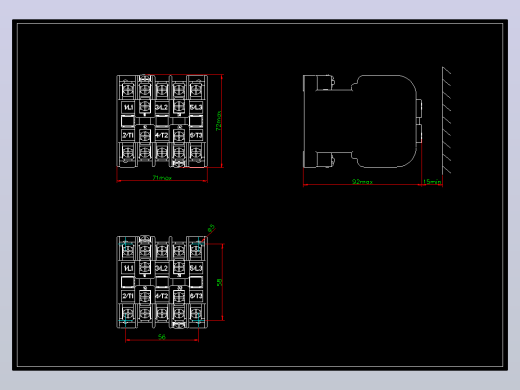
Task: Click 1/L1 terminal label in lower mounting view
Action: pos(128,268)
